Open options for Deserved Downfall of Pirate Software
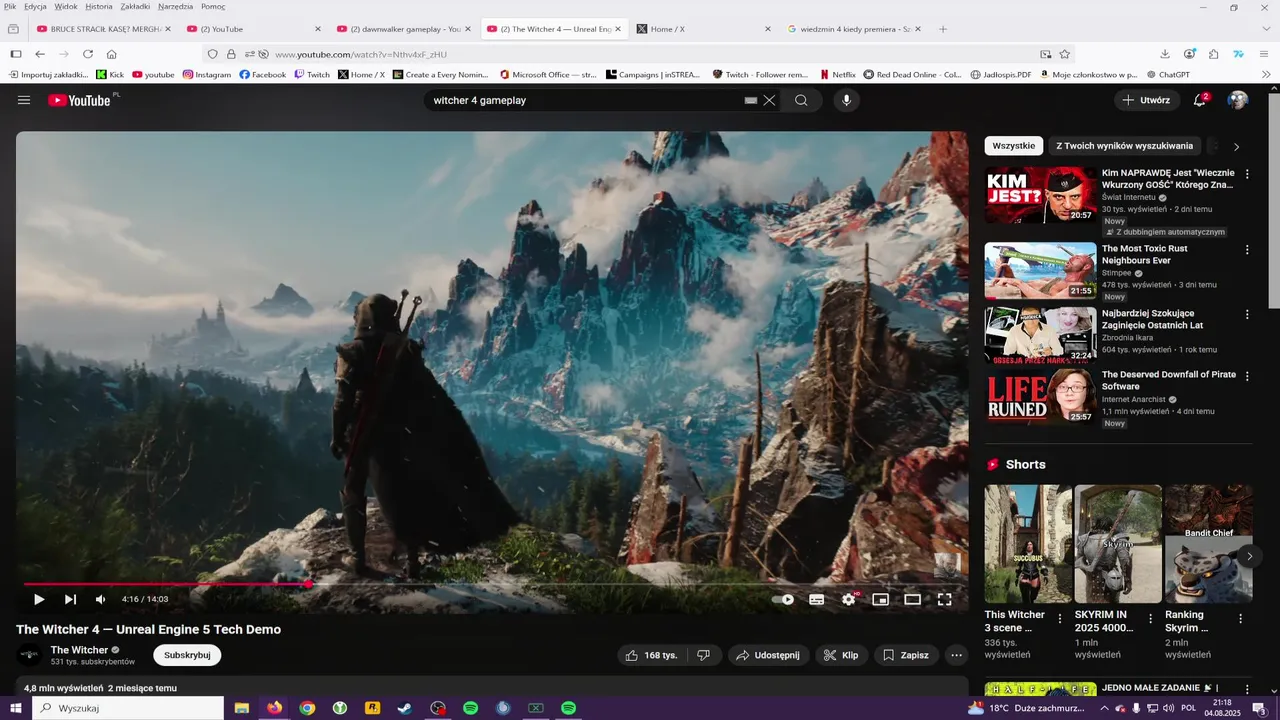This screenshot has height=720, width=1280. [x=1247, y=376]
